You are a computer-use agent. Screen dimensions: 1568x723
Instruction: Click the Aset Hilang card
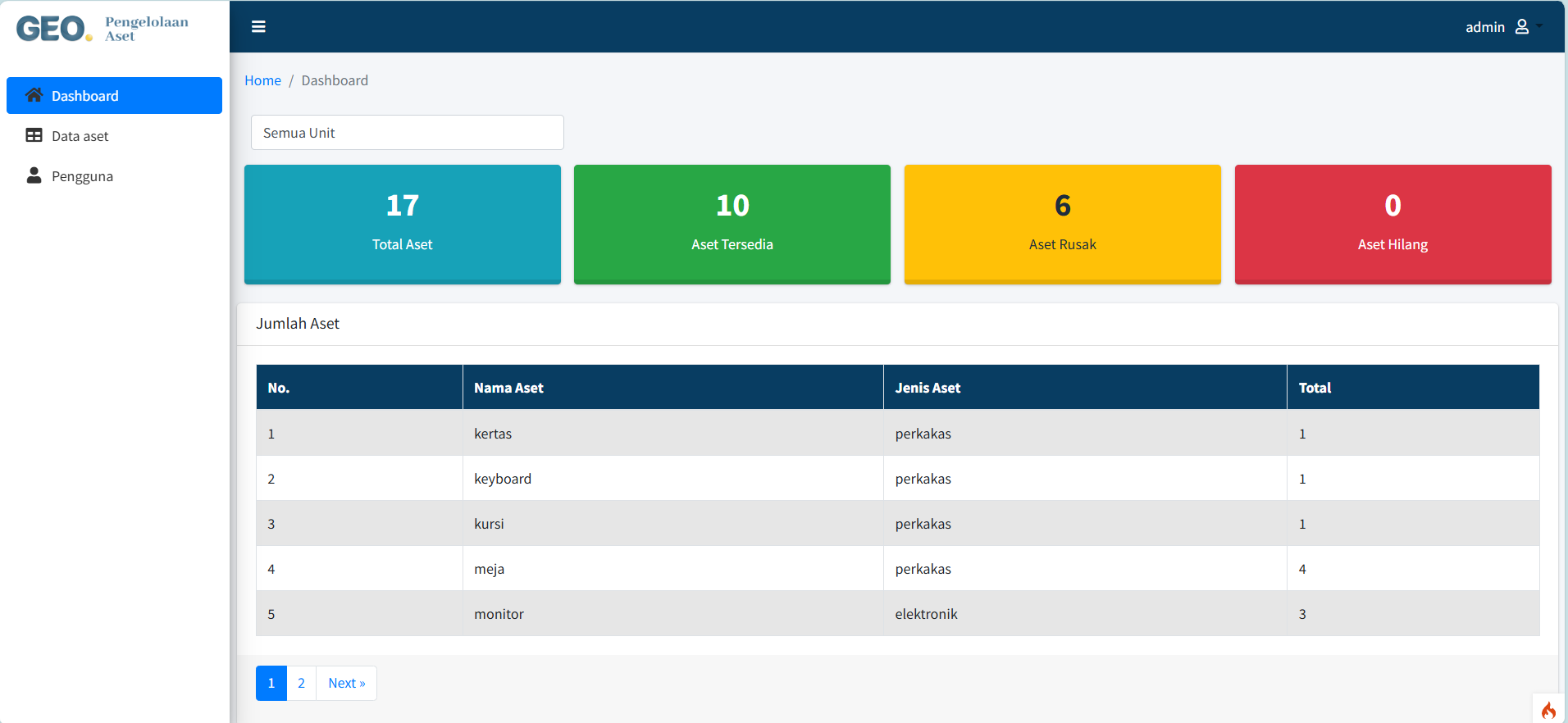click(1393, 225)
